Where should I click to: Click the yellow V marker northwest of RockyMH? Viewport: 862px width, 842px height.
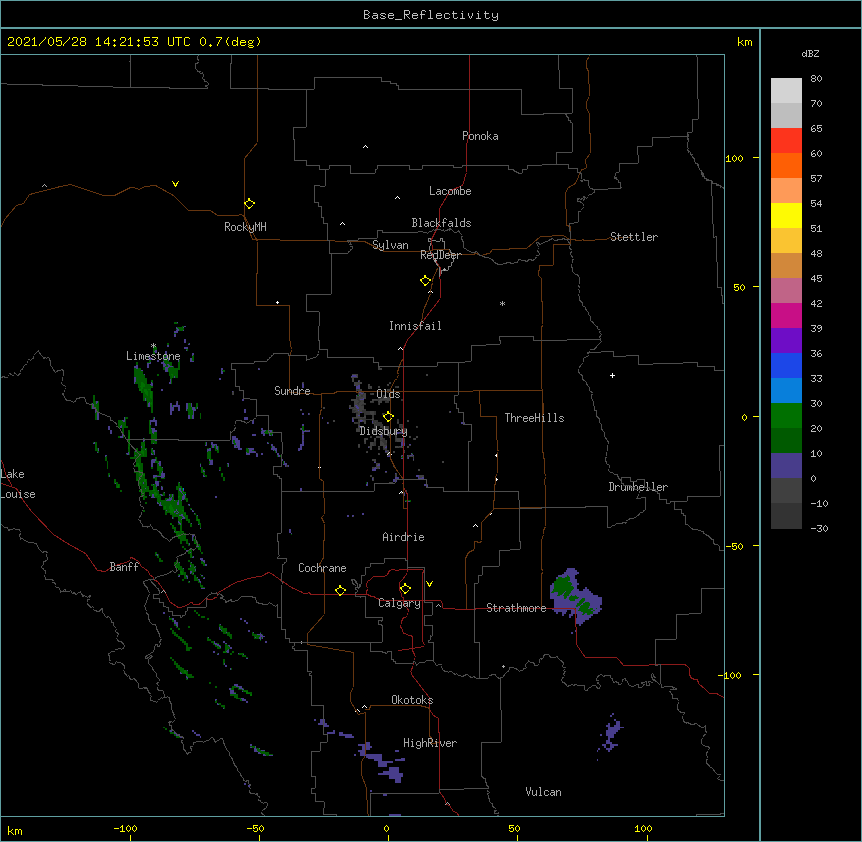click(175, 184)
